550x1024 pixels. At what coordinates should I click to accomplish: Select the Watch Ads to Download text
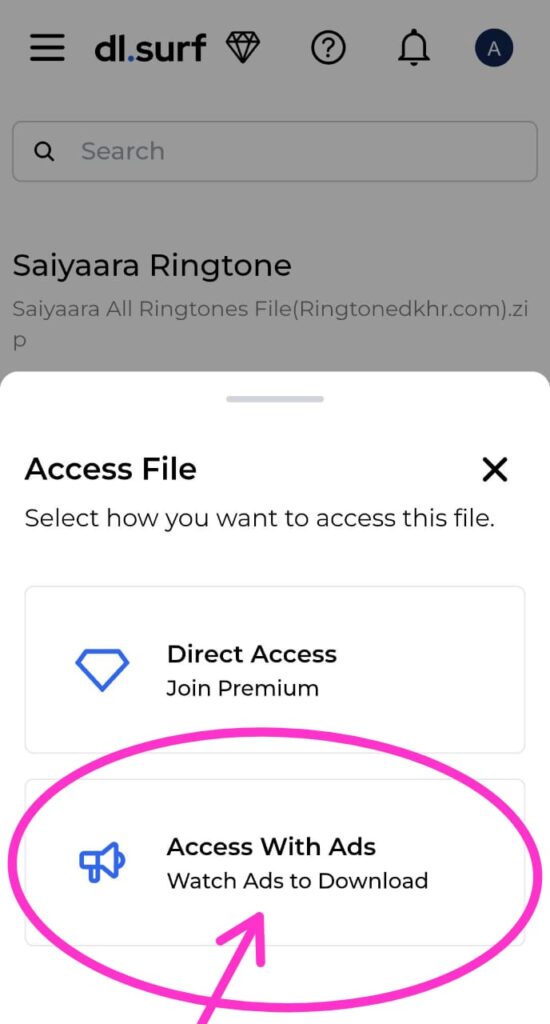(x=297, y=880)
